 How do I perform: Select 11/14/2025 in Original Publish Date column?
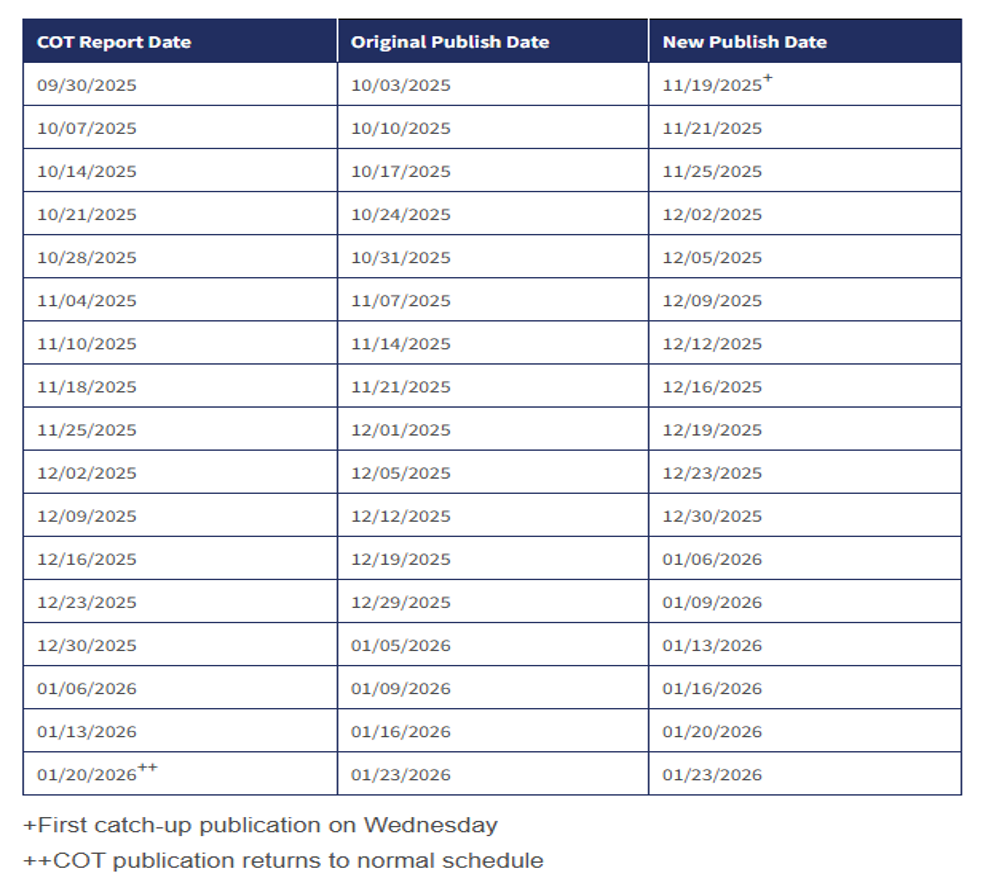(x=401, y=344)
